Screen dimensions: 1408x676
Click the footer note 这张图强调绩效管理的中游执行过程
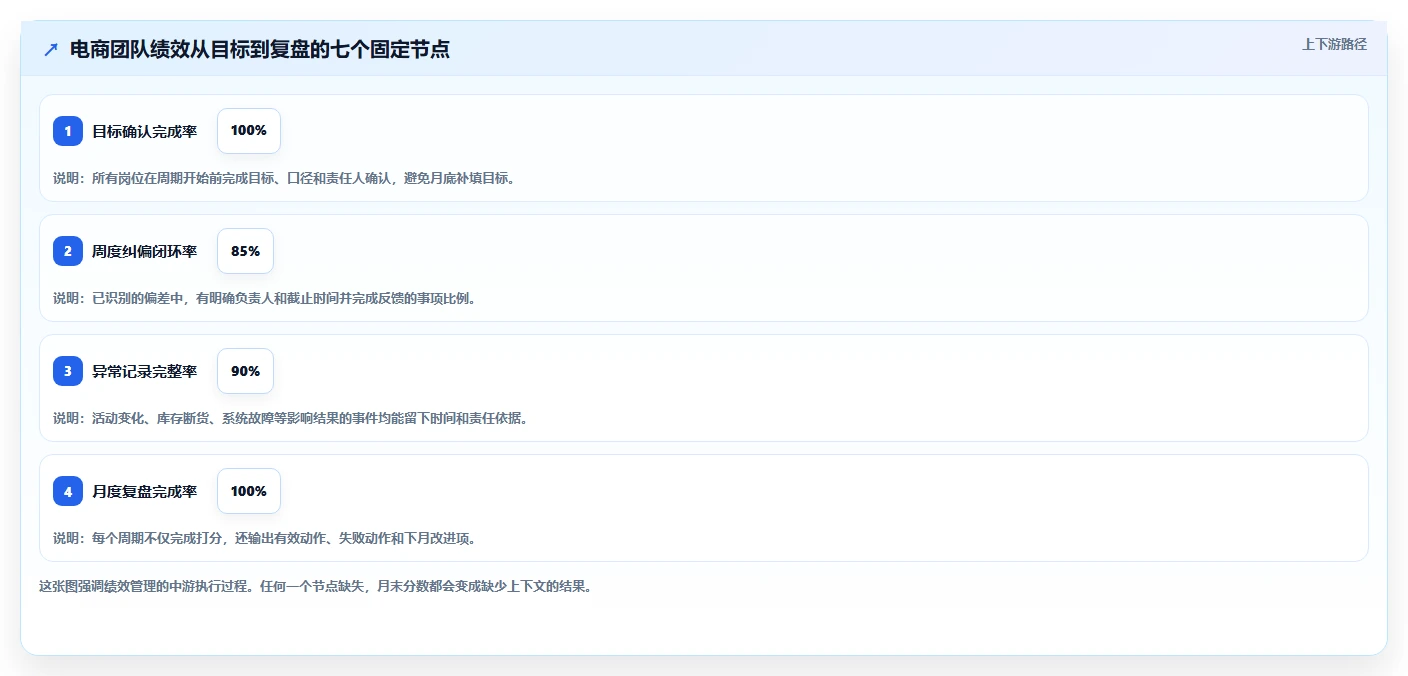point(316,586)
